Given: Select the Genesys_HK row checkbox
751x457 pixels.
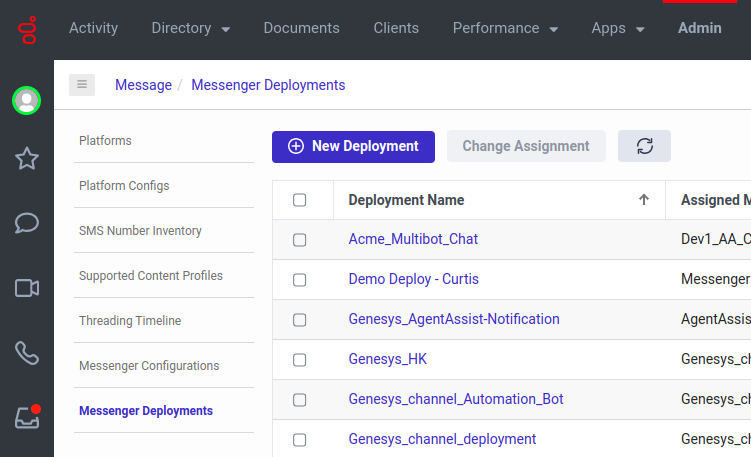Looking at the screenshot, I should pos(300,360).
